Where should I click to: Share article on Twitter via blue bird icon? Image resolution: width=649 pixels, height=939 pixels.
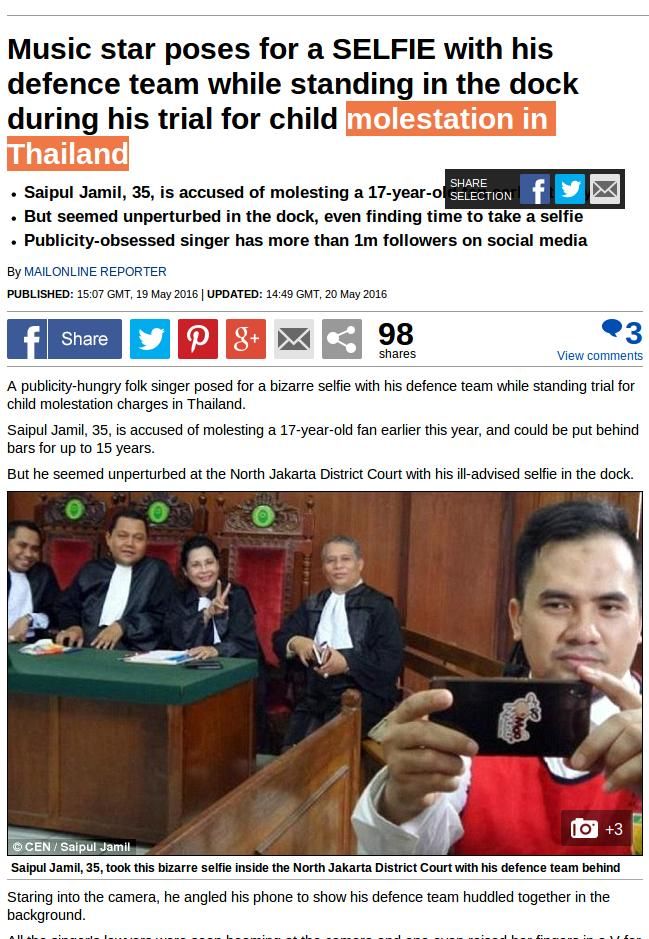[150, 339]
